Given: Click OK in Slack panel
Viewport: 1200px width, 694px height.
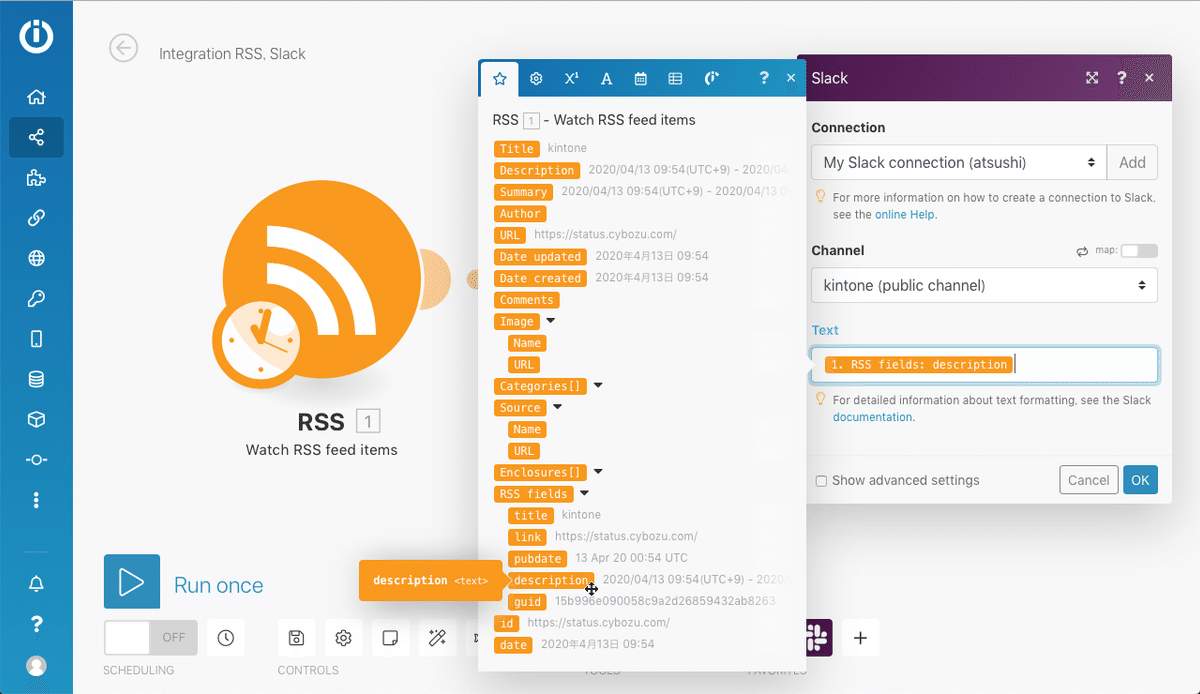Looking at the screenshot, I should tap(1140, 480).
